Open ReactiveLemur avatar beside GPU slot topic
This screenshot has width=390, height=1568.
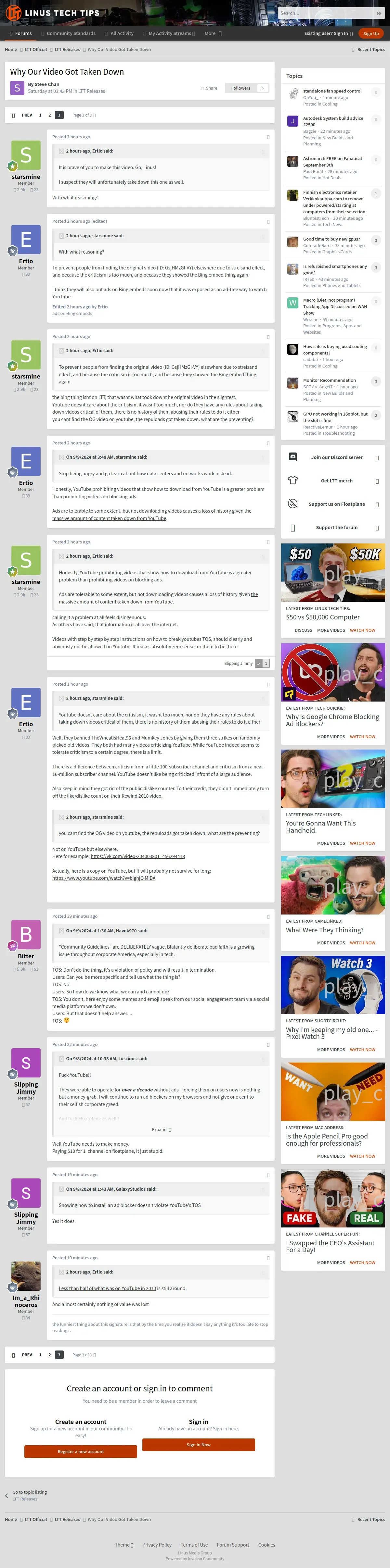pos(292,417)
